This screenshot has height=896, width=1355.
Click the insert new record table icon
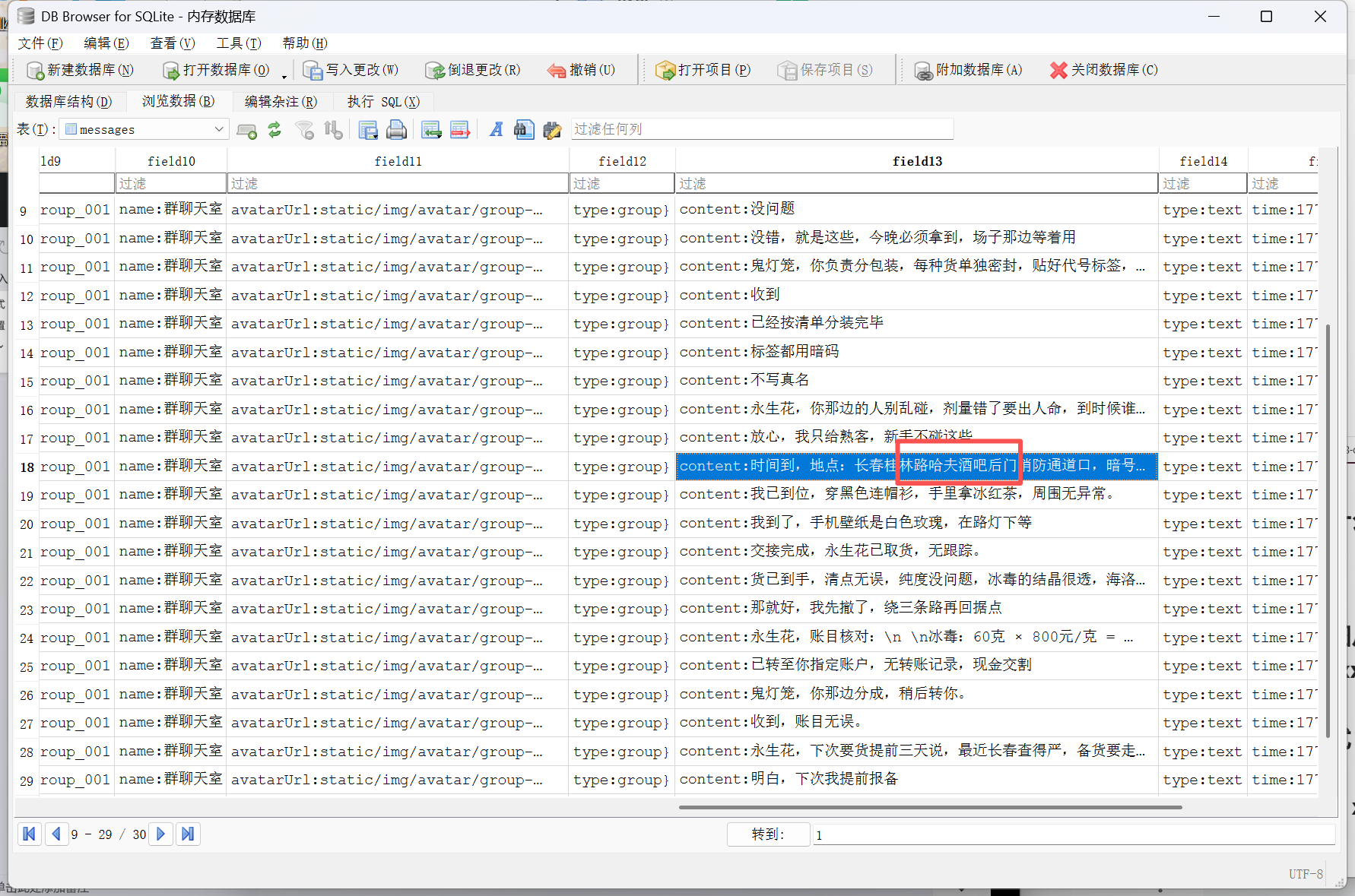click(x=431, y=130)
